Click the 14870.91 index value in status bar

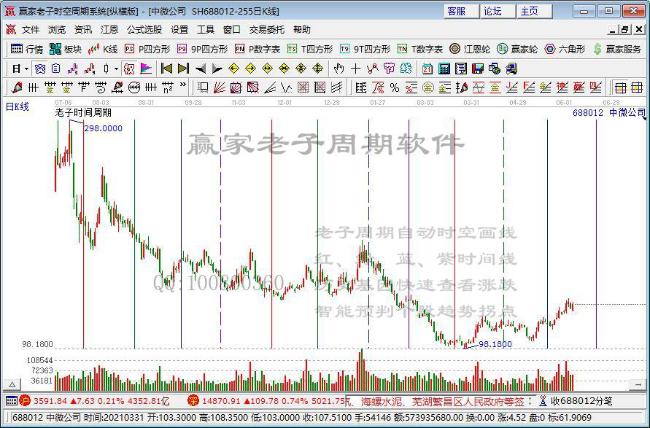coord(220,401)
